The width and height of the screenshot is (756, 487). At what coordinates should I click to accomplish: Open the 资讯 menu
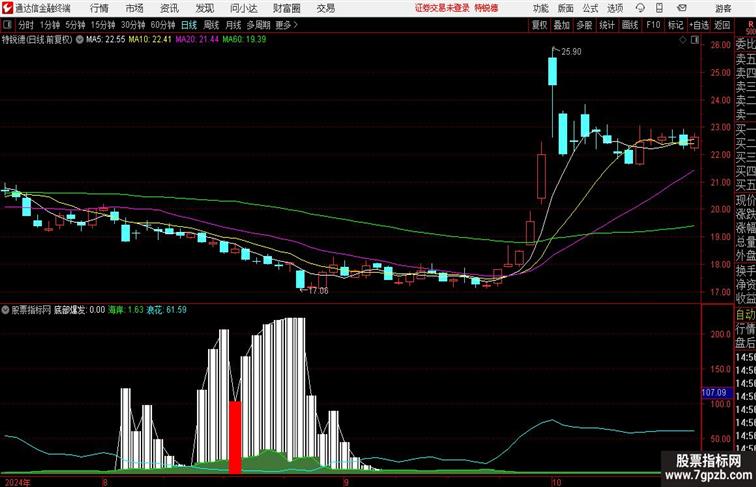click(x=169, y=8)
